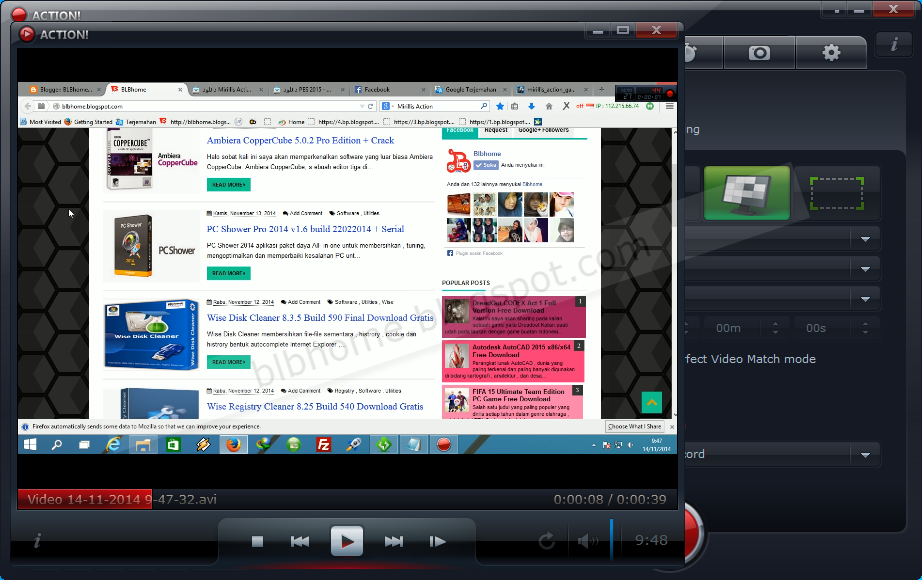Open the About info button in main Action! window
The image size is (922, 580).
[x=894, y=44]
